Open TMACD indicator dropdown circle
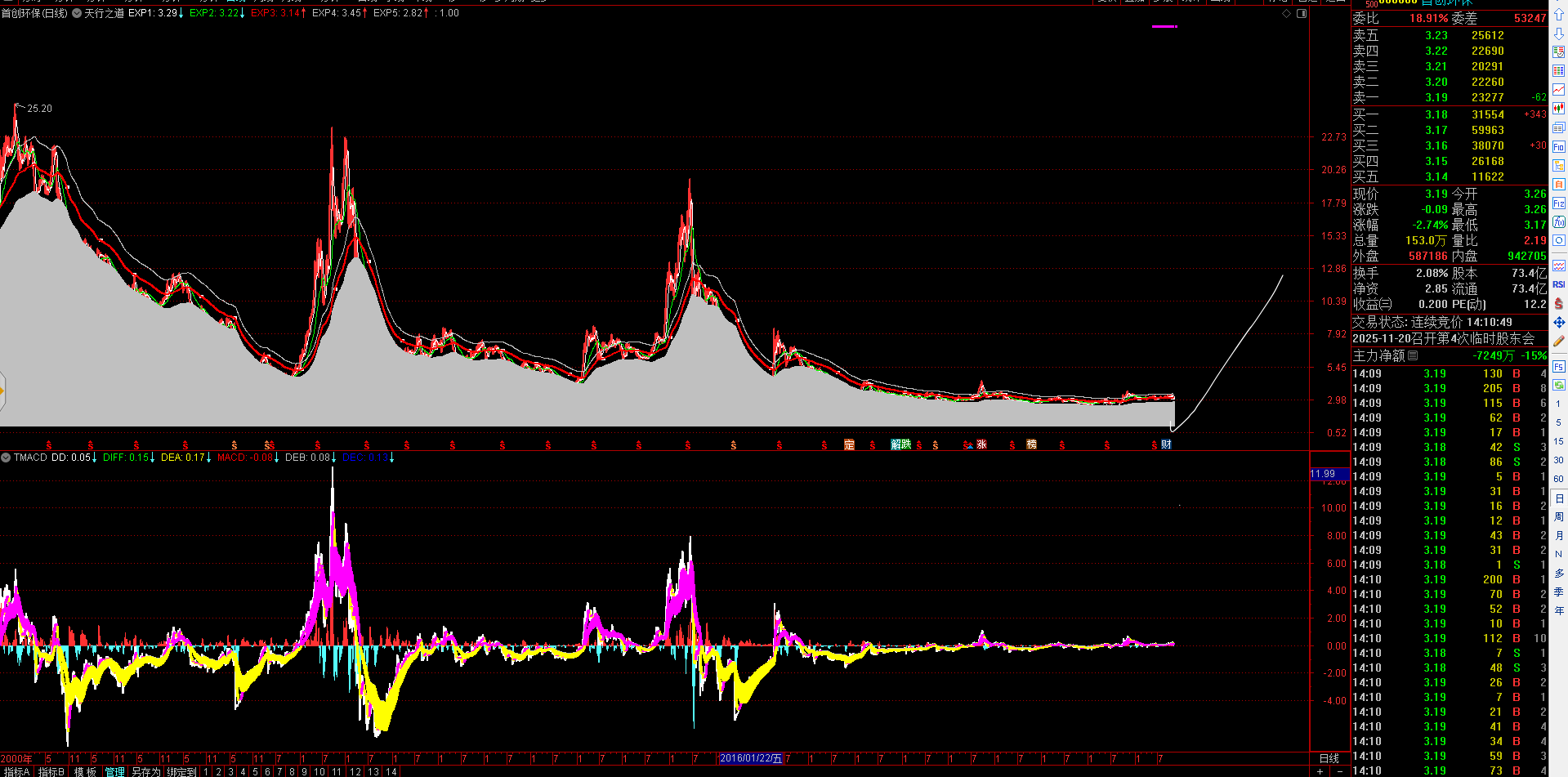The image size is (1568, 777). point(6,458)
